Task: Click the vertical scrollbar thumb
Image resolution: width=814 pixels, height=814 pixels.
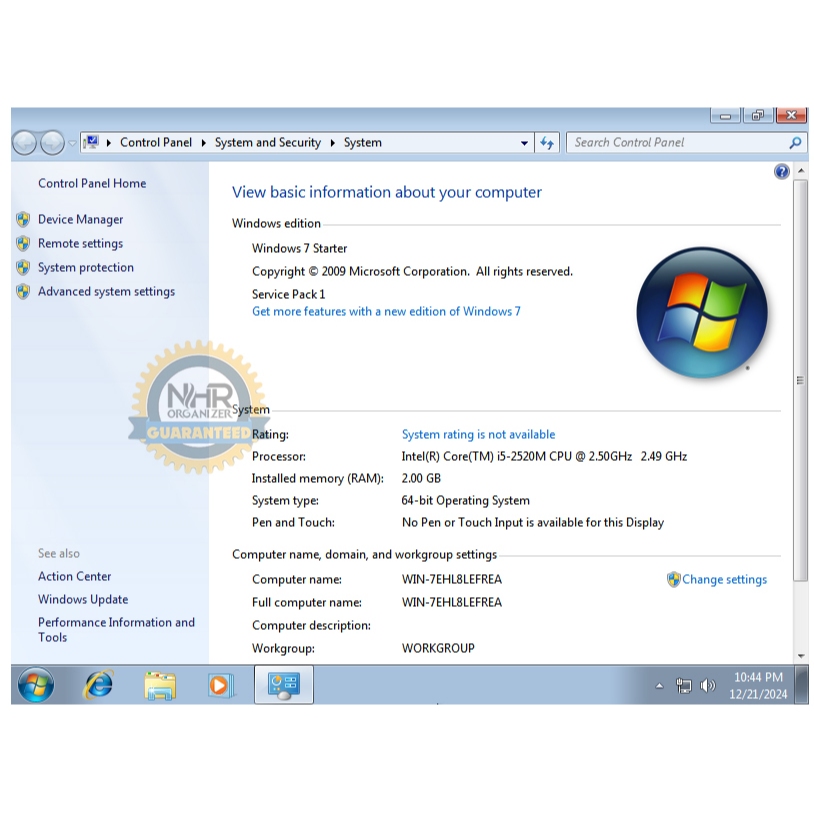Action: (801, 380)
